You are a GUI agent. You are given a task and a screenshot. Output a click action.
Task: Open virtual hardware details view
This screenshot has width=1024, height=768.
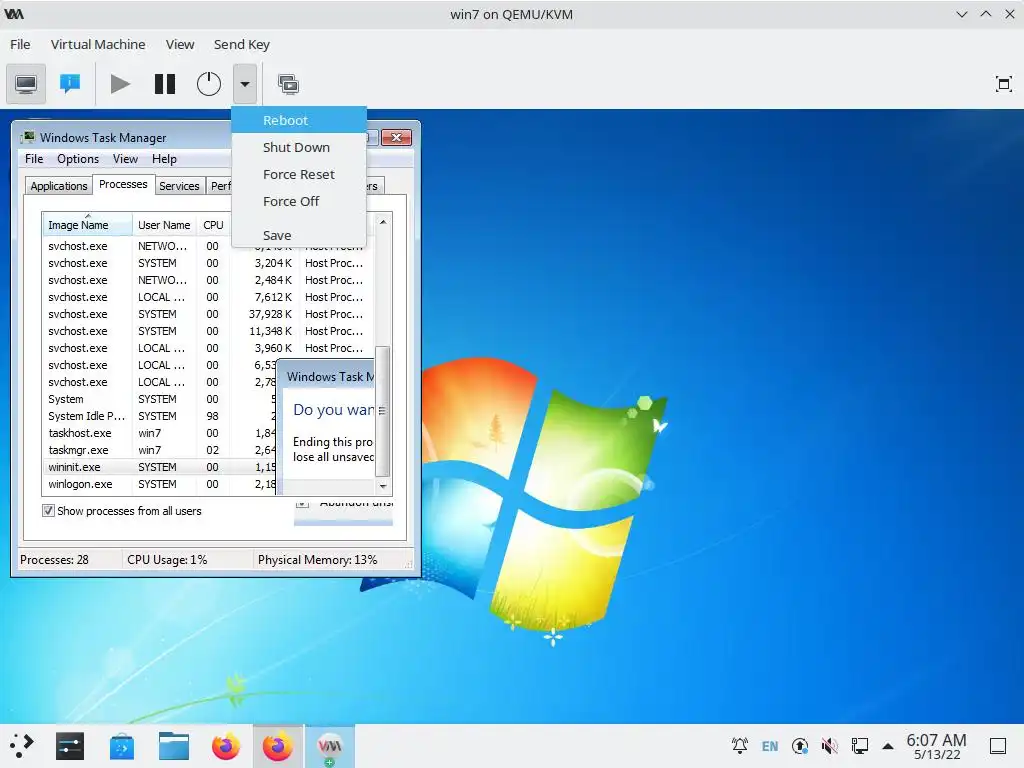pyautogui.click(x=70, y=84)
